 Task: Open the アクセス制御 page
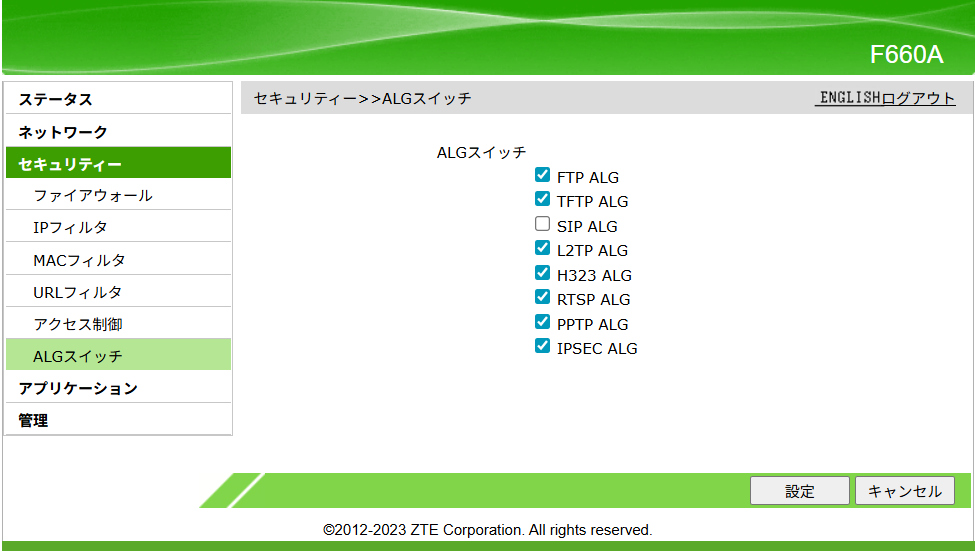pyautogui.click(x=77, y=324)
